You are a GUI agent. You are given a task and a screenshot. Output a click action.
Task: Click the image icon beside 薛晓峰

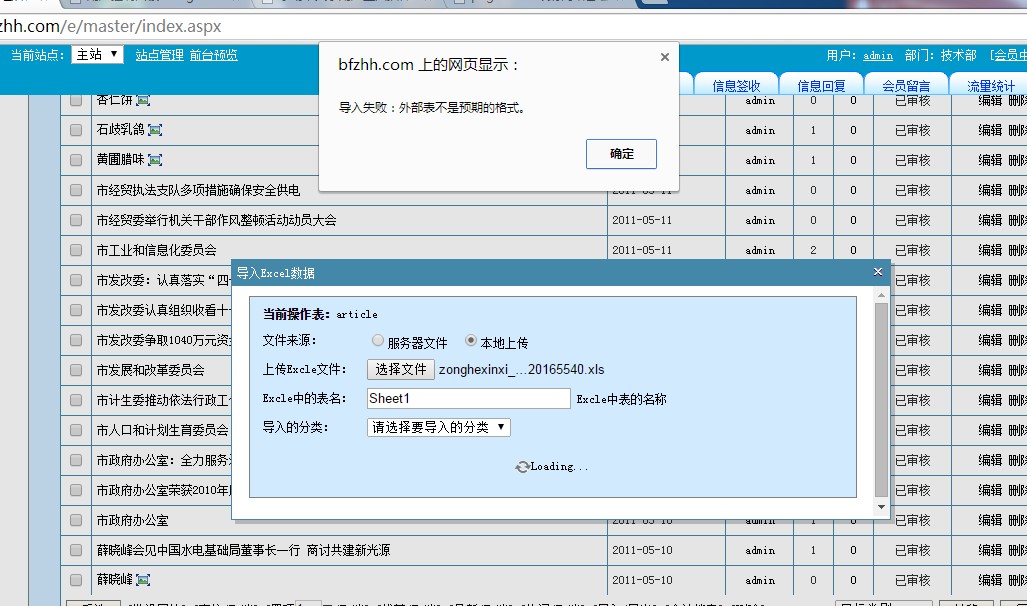[x=143, y=580]
